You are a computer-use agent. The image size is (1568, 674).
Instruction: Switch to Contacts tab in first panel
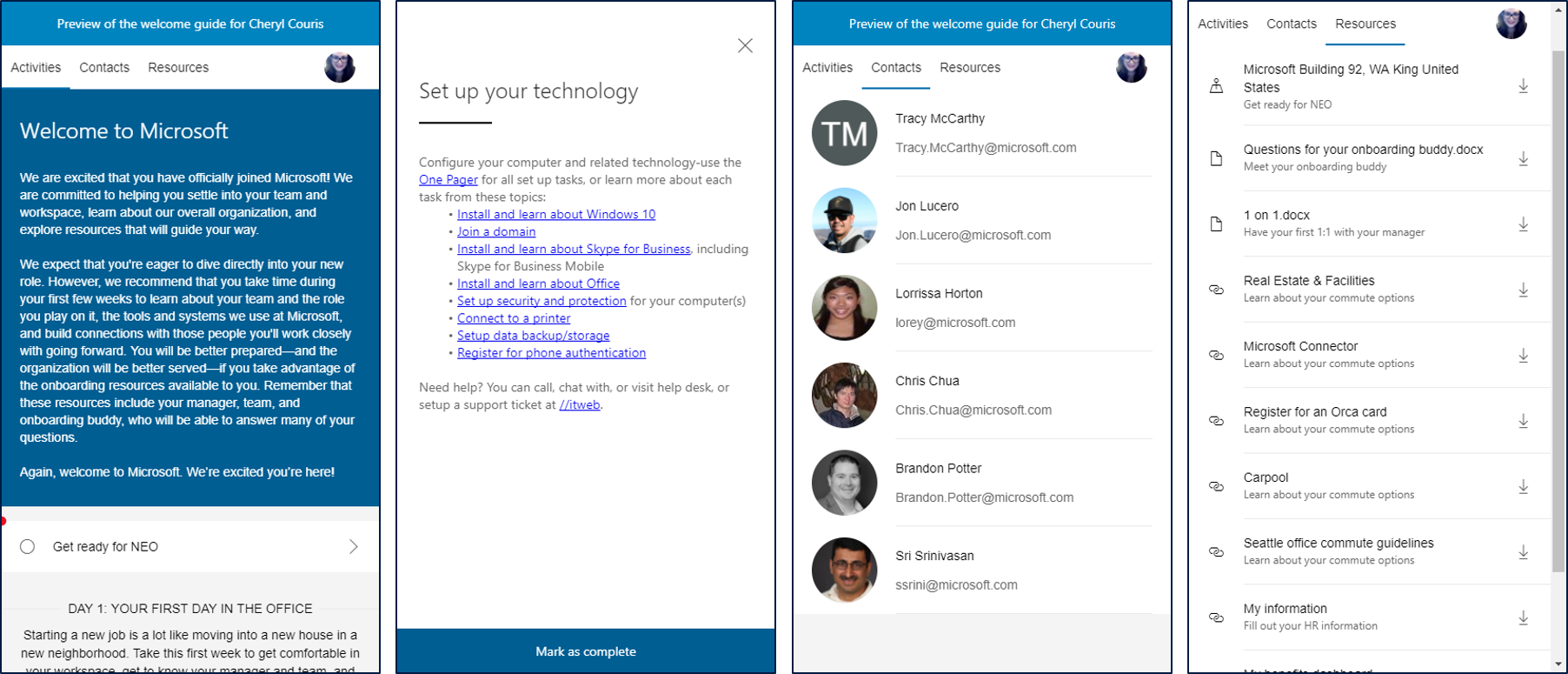point(104,68)
